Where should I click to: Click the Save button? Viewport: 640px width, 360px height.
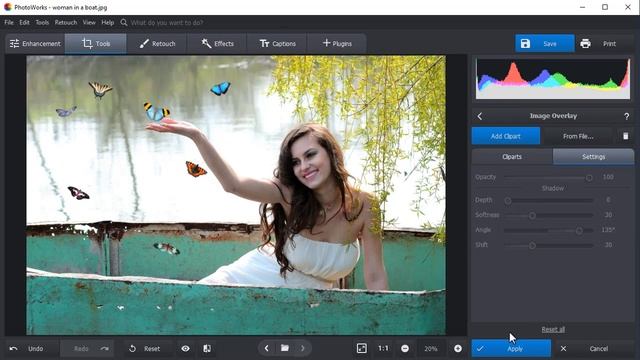[544, 43]
